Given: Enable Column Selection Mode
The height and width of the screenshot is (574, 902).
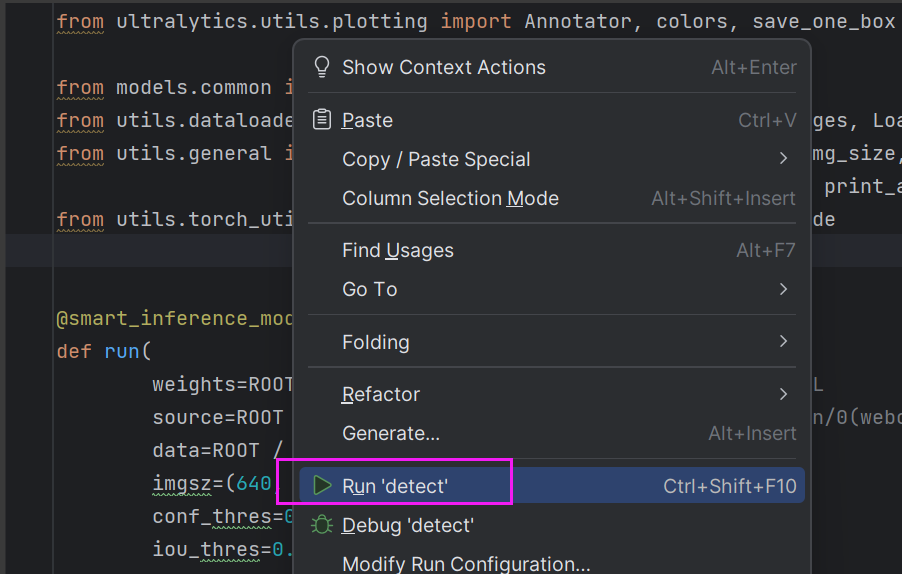Looking at the screenshot, I should (450, 198).
